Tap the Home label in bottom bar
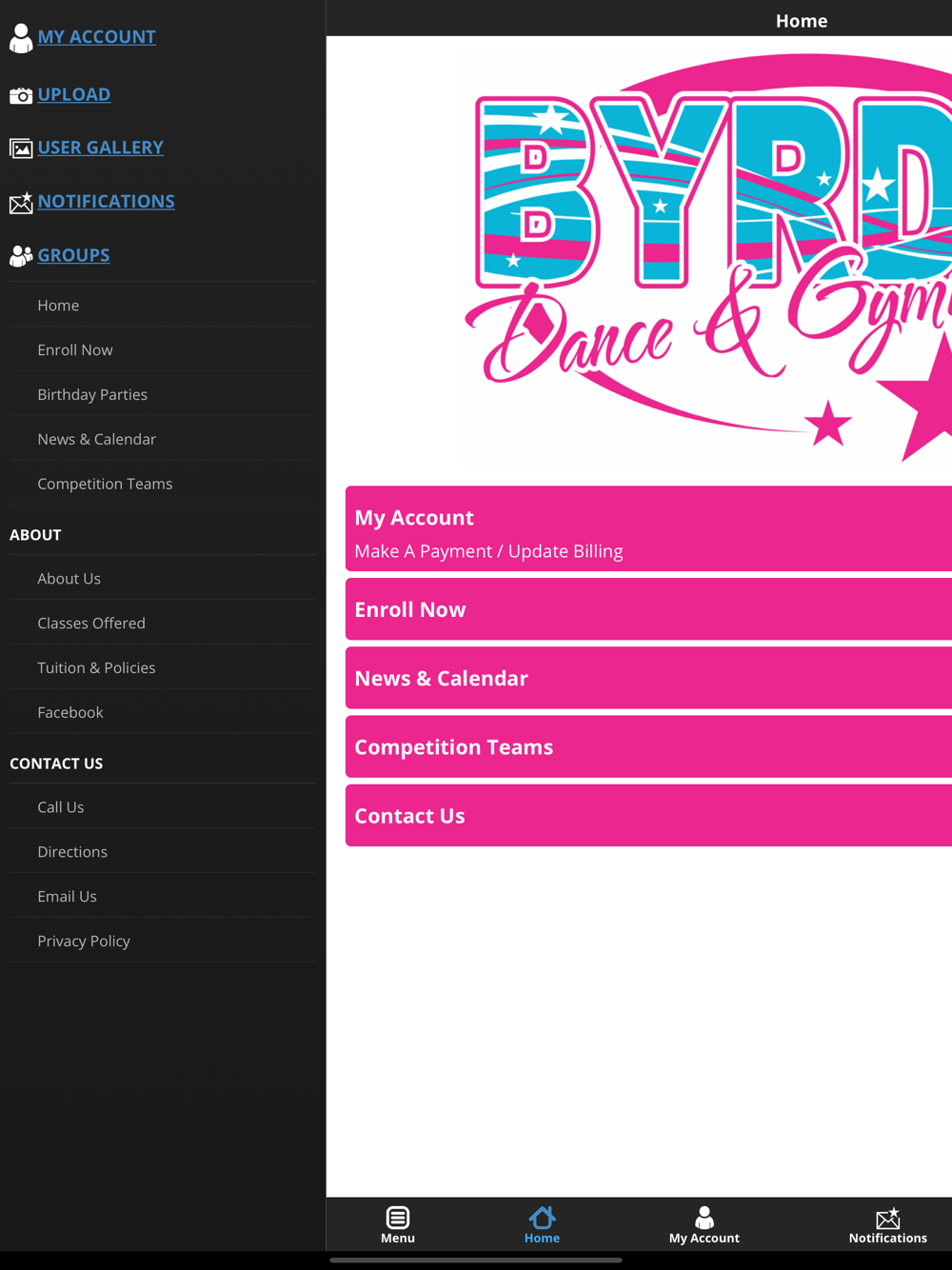The image size is (952, 1270). [542, 1238]
